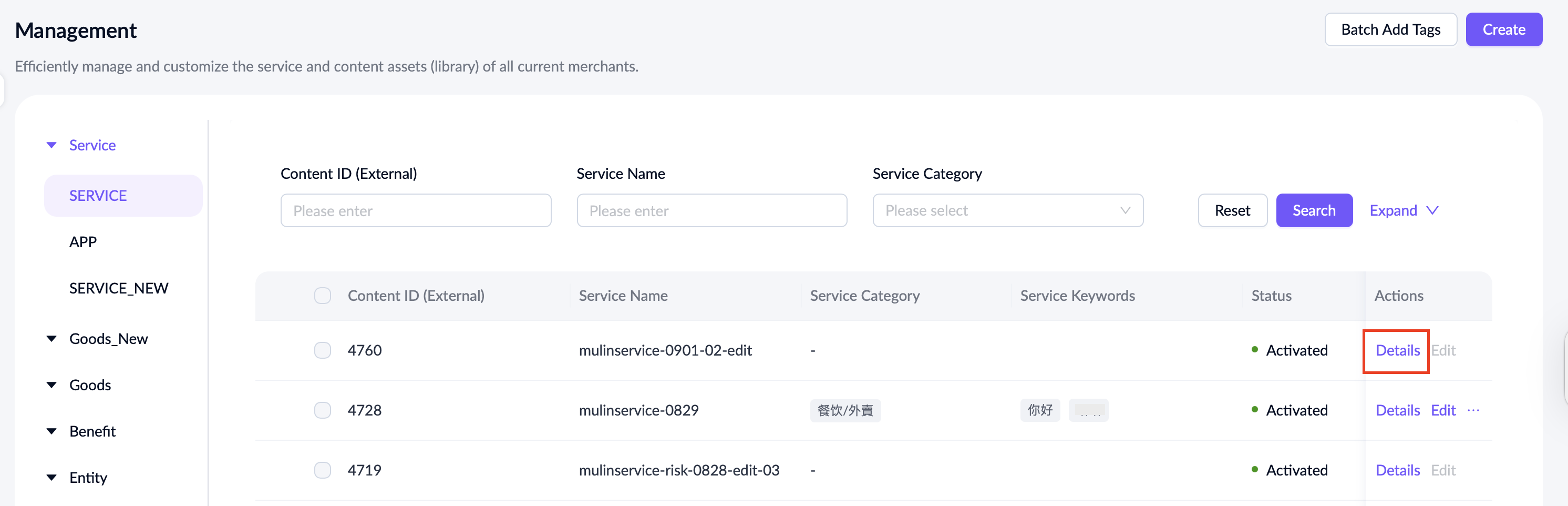Click the Service Name input field
The image size is (1568, 506).
coord(711,211)
